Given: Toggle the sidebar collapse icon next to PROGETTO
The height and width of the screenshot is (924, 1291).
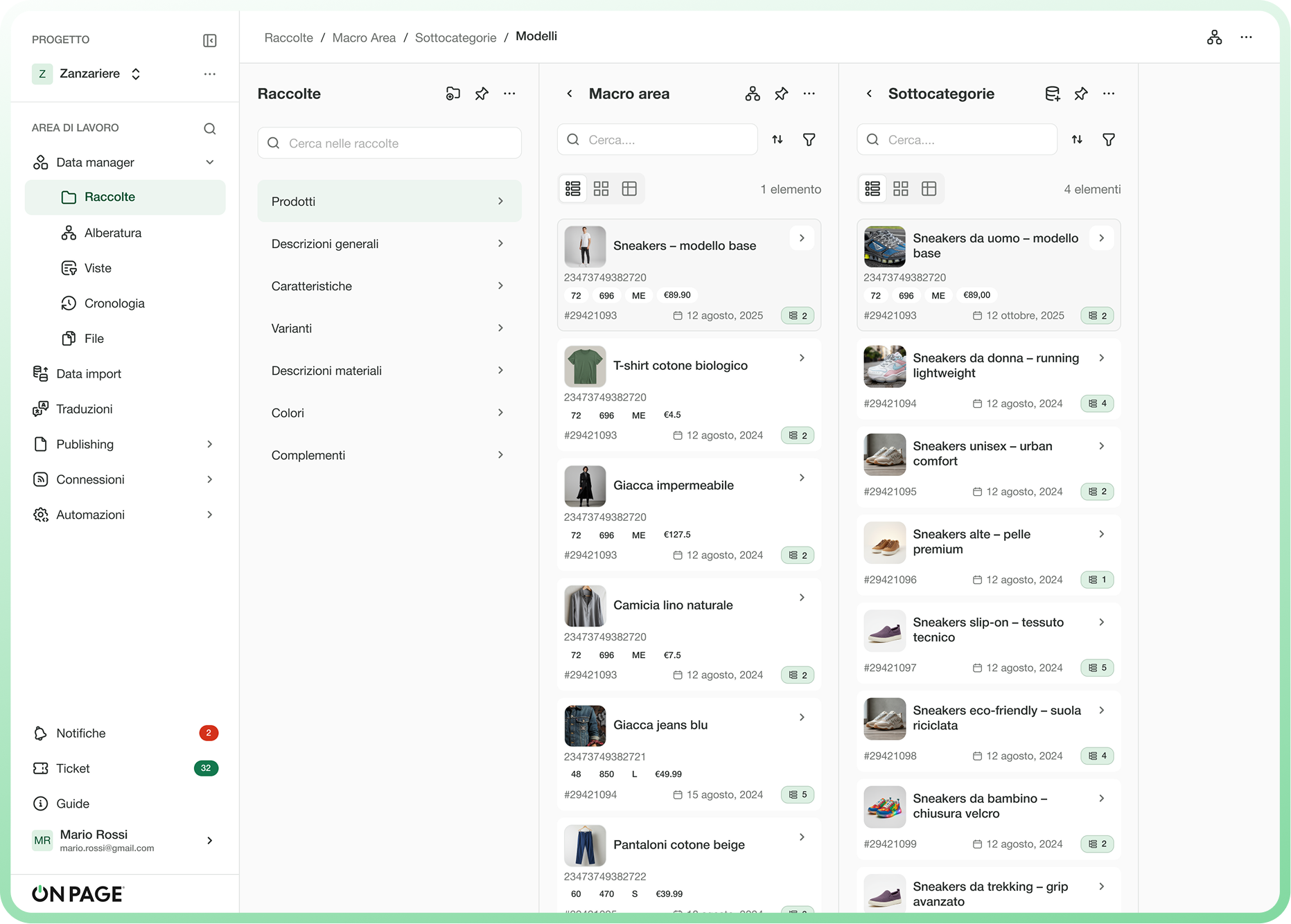Looking at the screenshot, I should 209,40.
